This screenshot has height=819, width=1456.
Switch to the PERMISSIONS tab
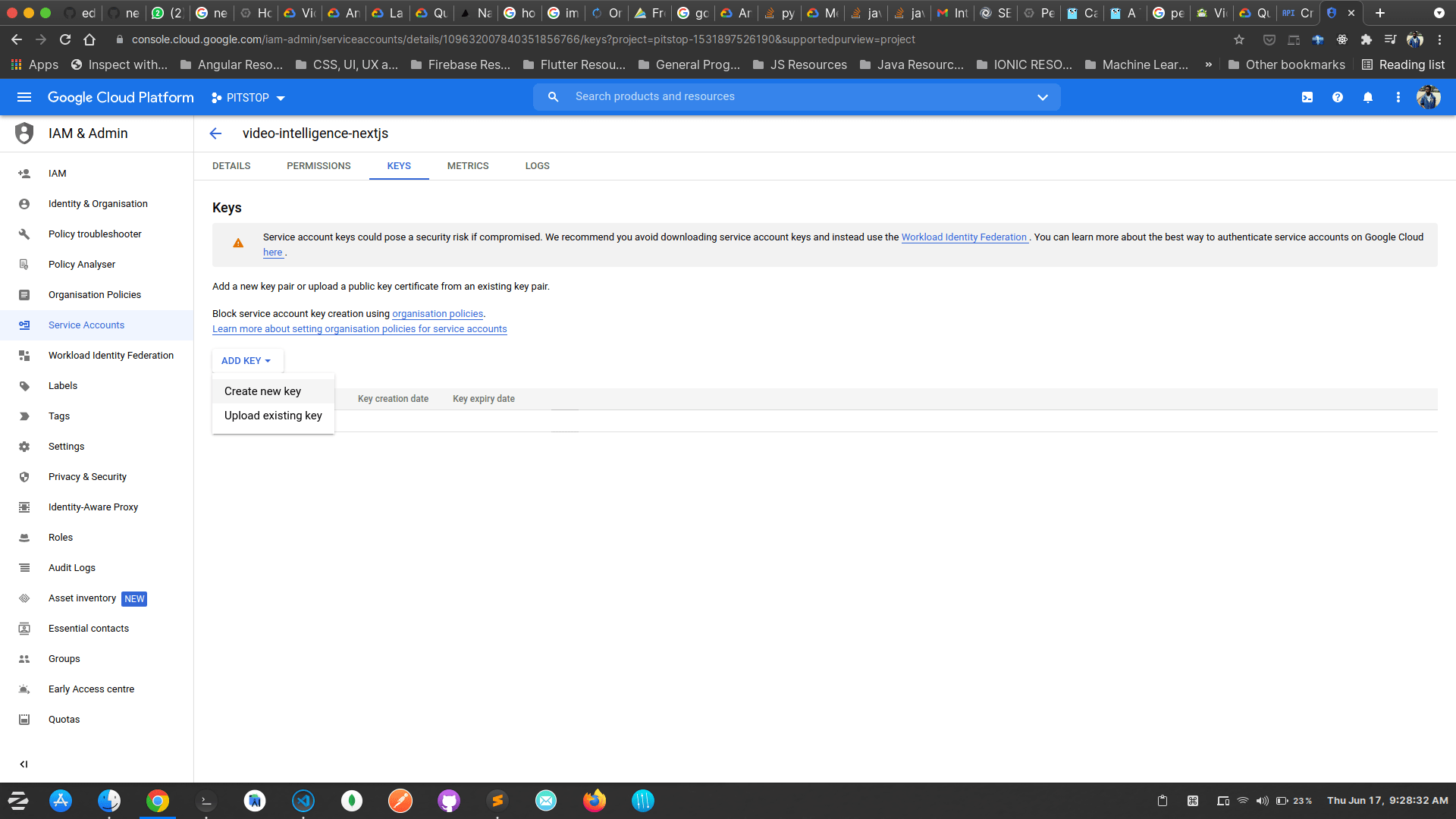point(318,165)
